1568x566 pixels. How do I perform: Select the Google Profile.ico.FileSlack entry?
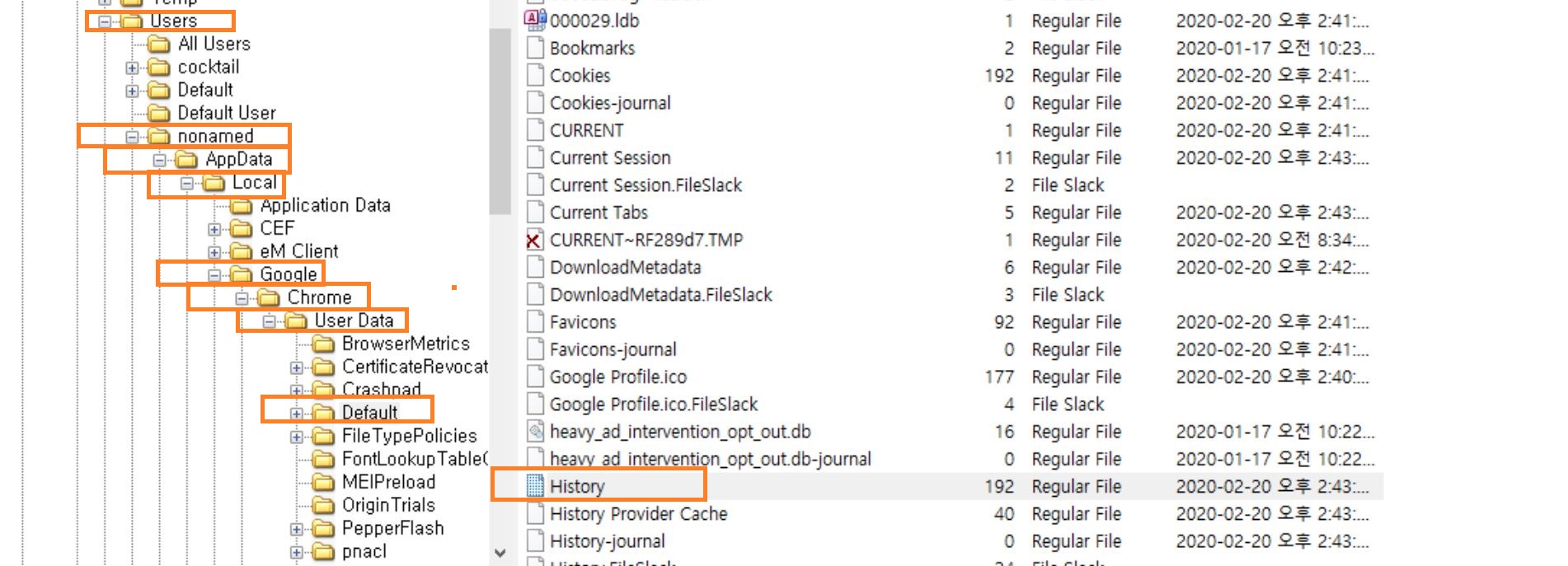(654, 405)
